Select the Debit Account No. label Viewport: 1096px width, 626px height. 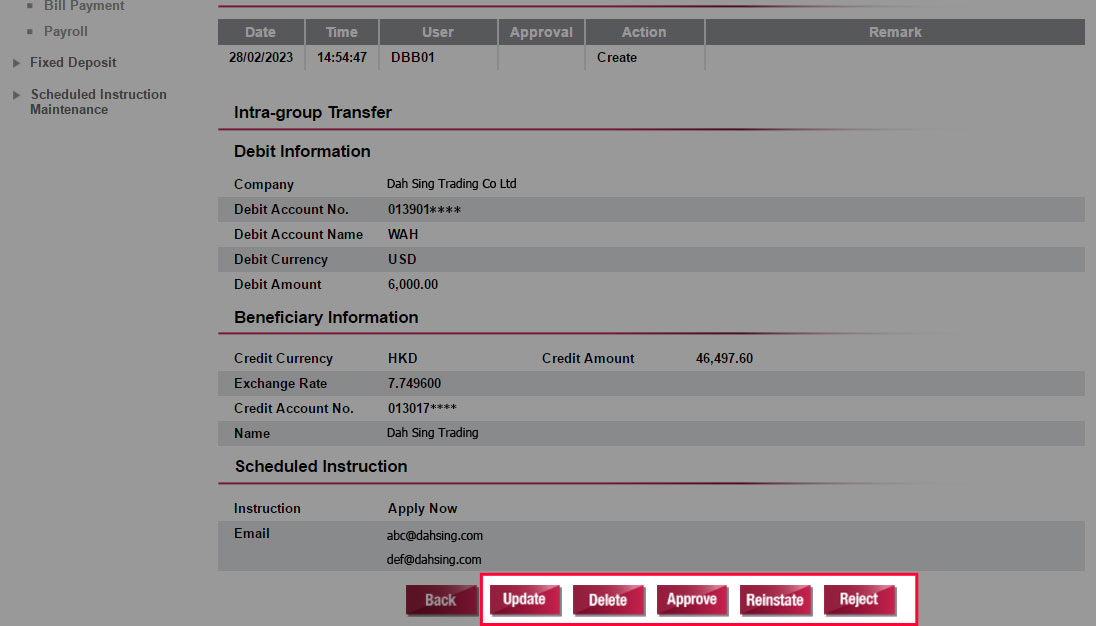(x=291, y=210)
